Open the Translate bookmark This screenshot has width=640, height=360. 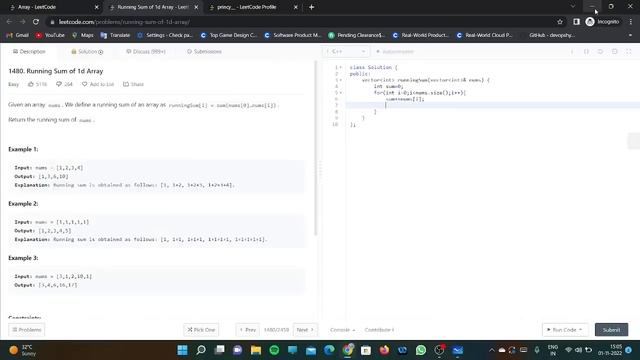115,35
